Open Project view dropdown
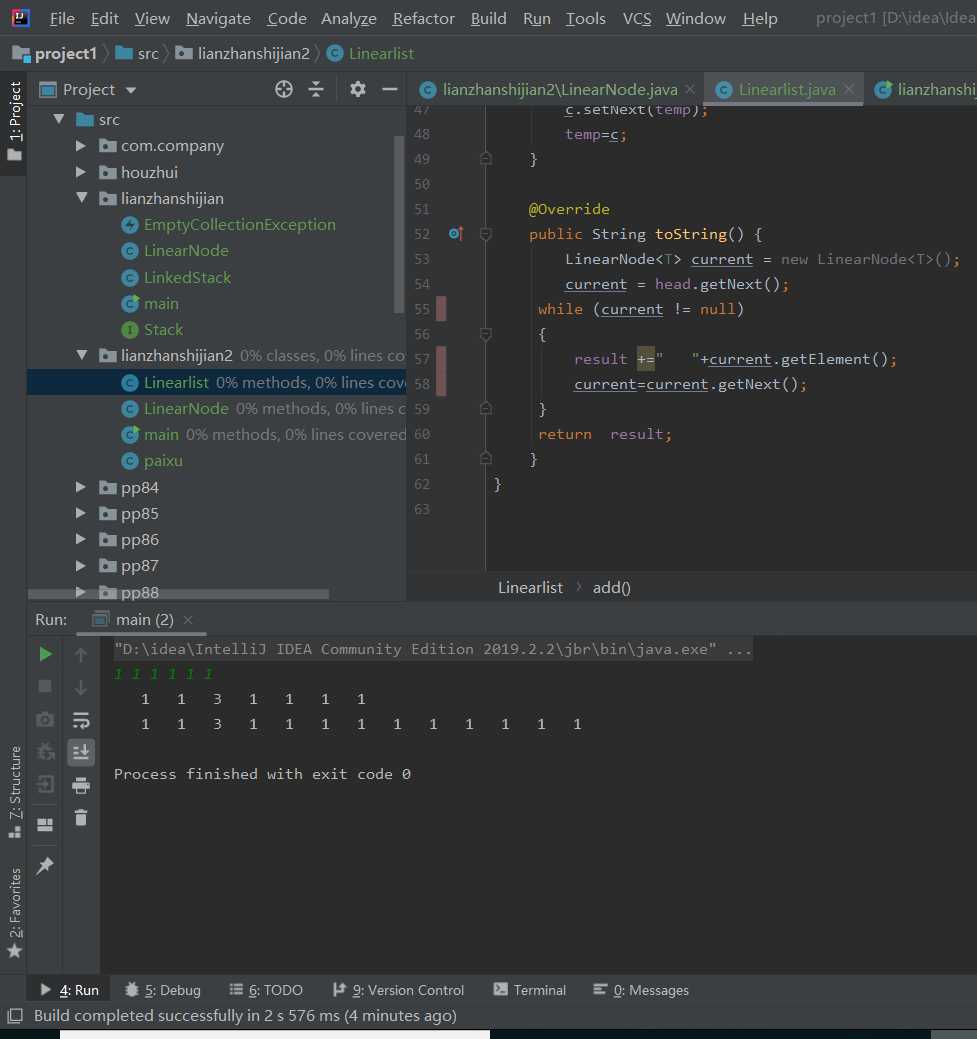Viewport: 977px width, 1039px height. point(131,89)
